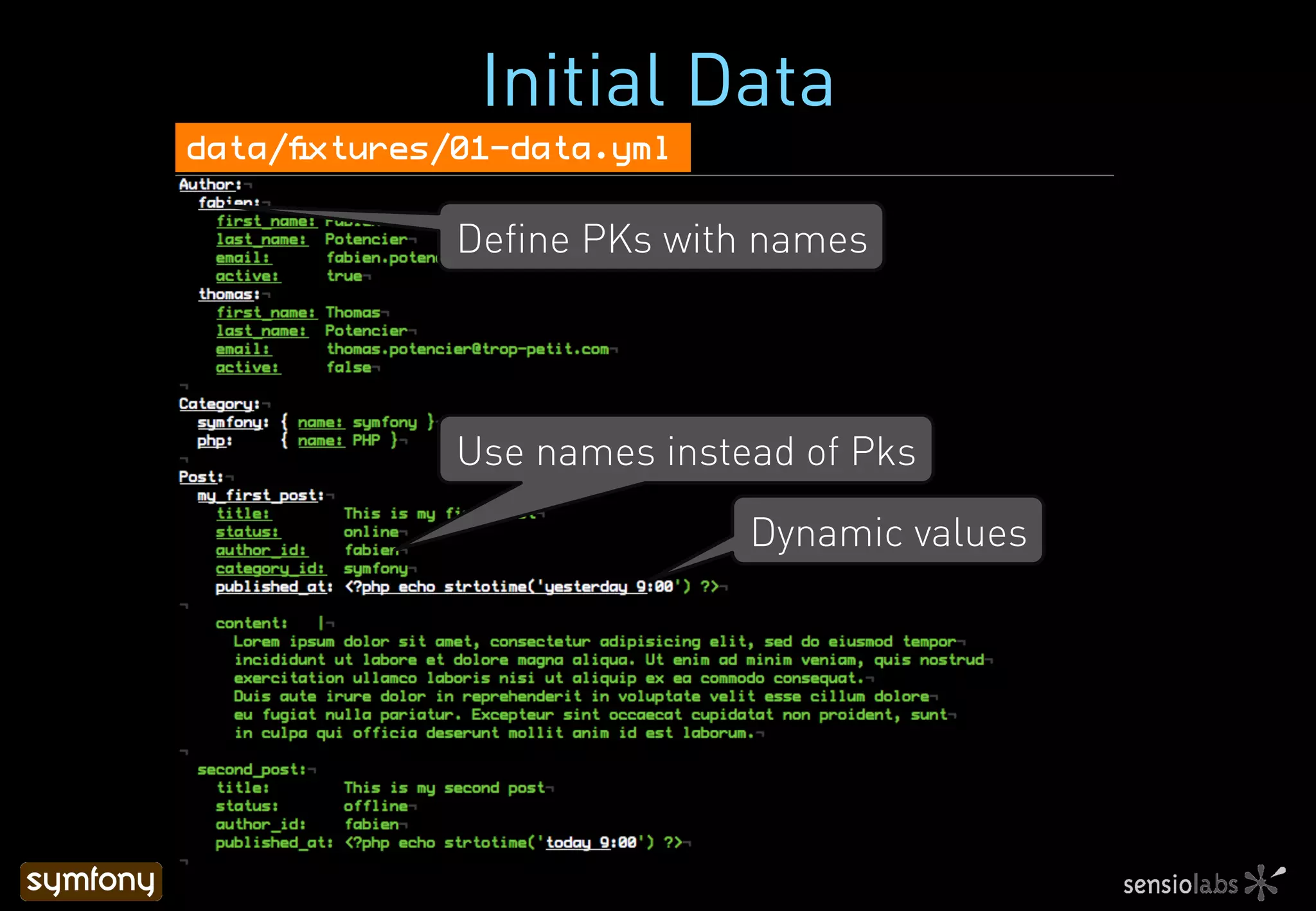
Task: Click the thomas.potencier@trop-petit.com email value
Action: tap(468, 349)
